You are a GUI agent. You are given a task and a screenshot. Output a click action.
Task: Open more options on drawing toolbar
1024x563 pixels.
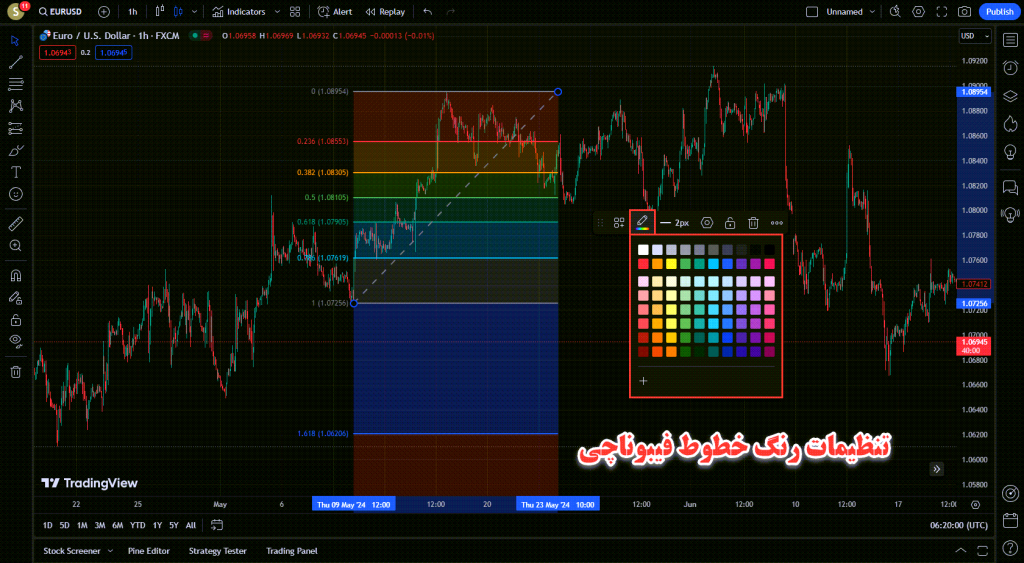[x=776, y=223]
